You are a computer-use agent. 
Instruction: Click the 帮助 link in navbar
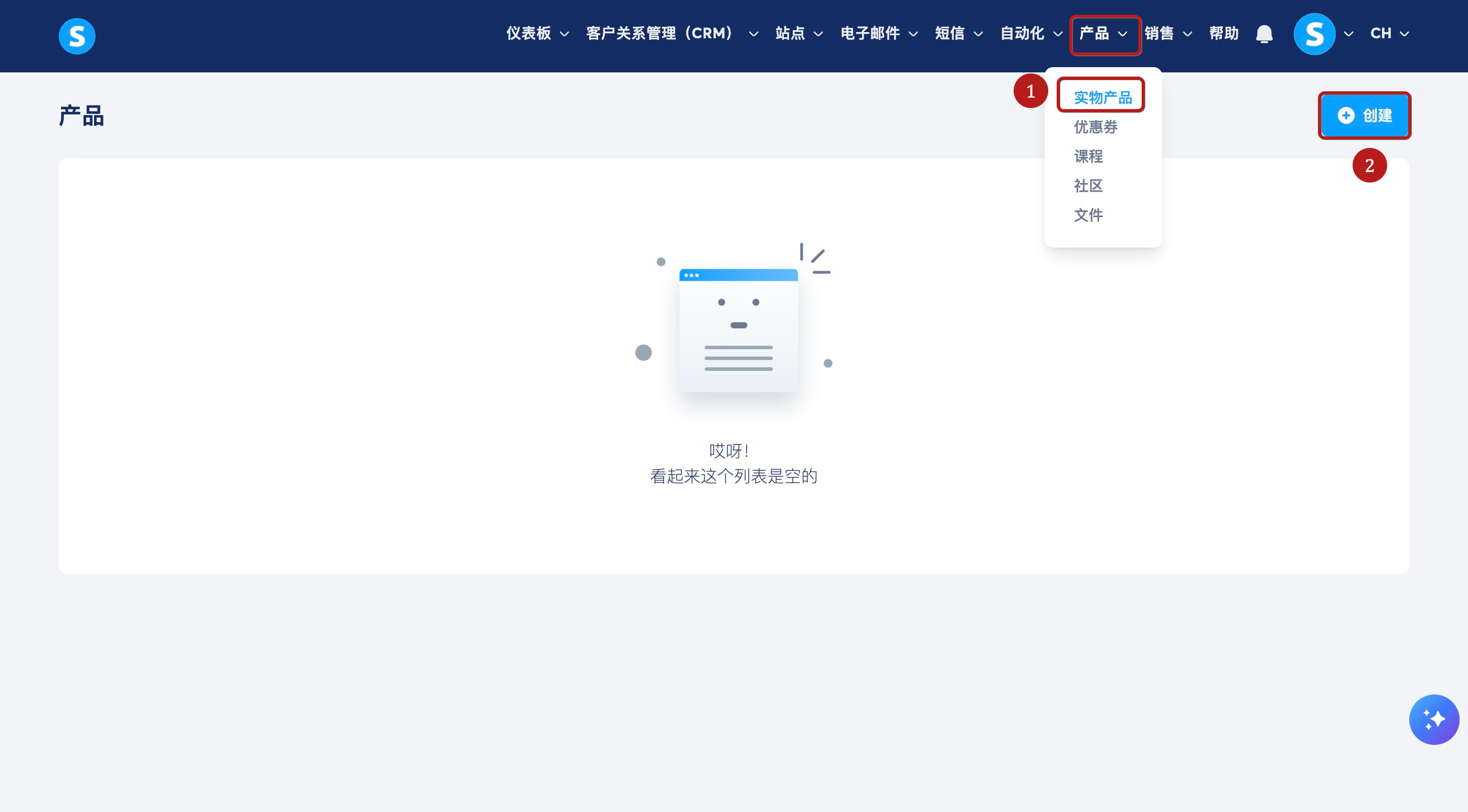pos(1224,34)
